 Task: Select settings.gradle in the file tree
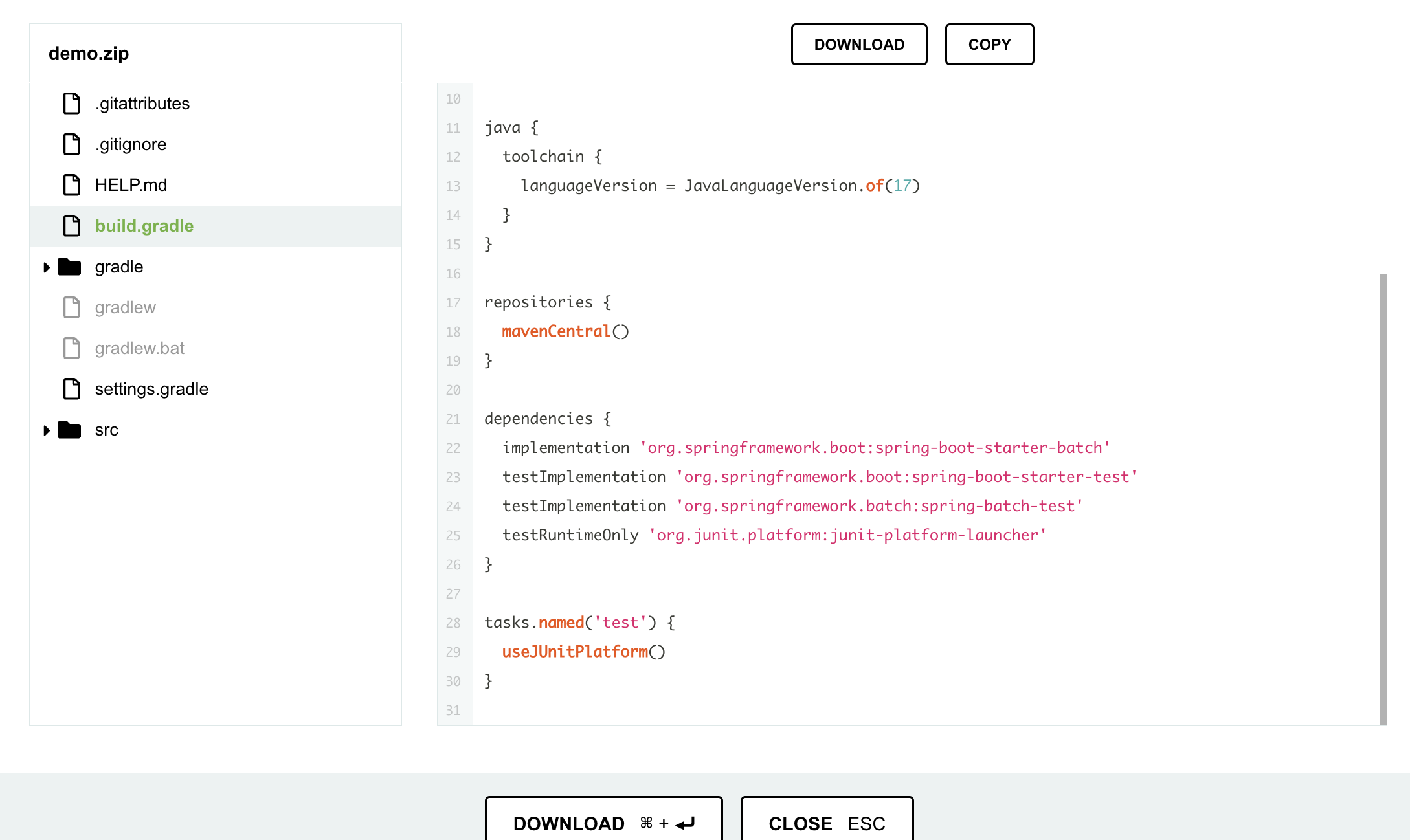151,389
